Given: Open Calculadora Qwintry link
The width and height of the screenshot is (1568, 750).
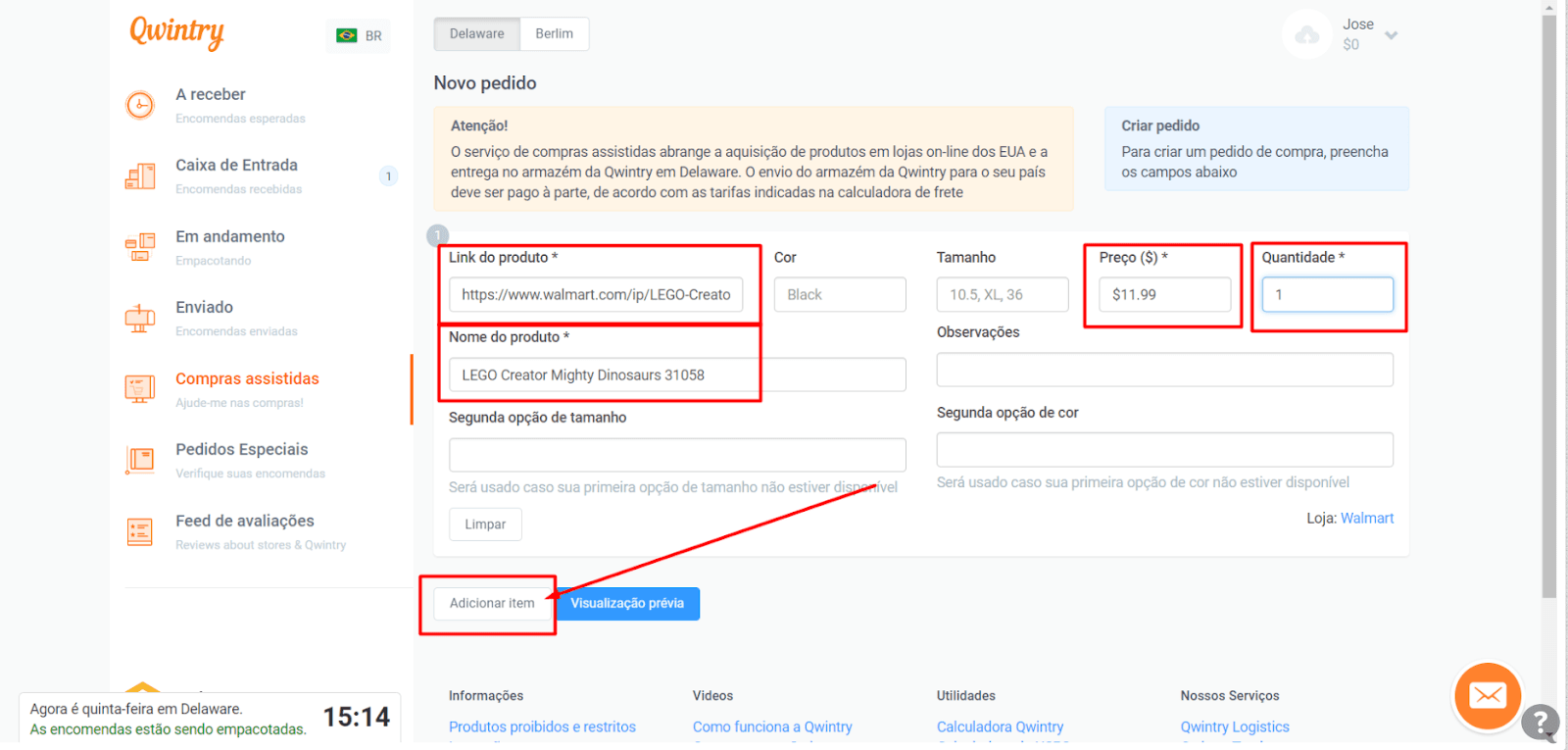Looking at the screenshot, I should point(1000,726).
